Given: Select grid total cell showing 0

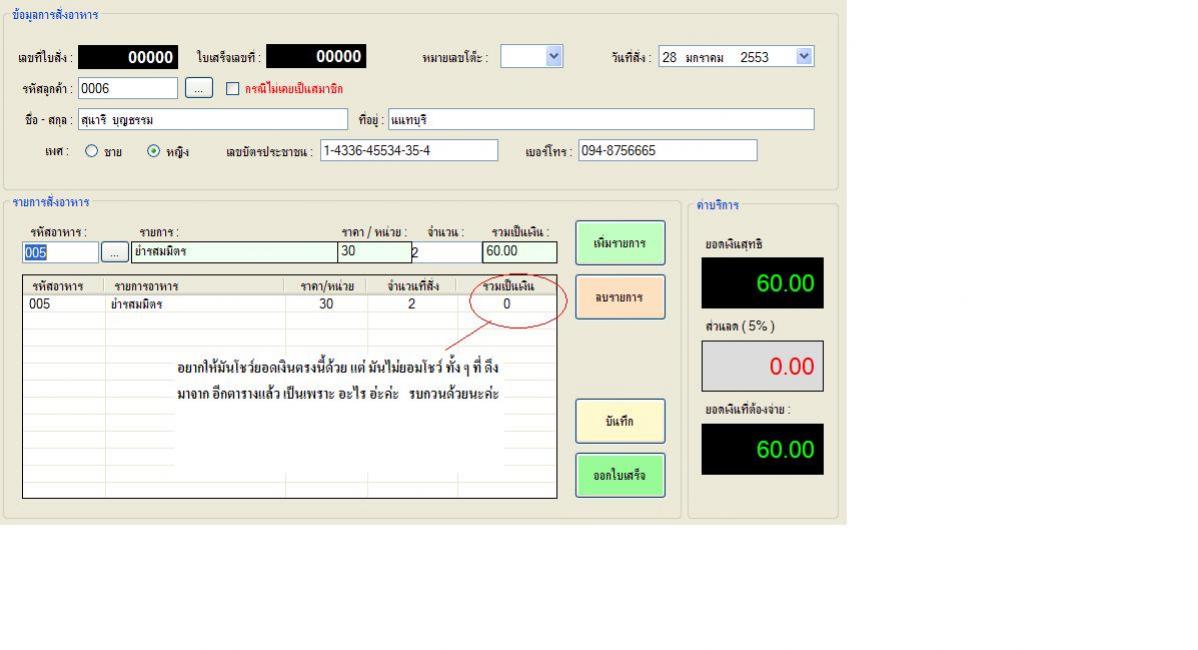Looking at the screenshot, I should pos(507,304).
